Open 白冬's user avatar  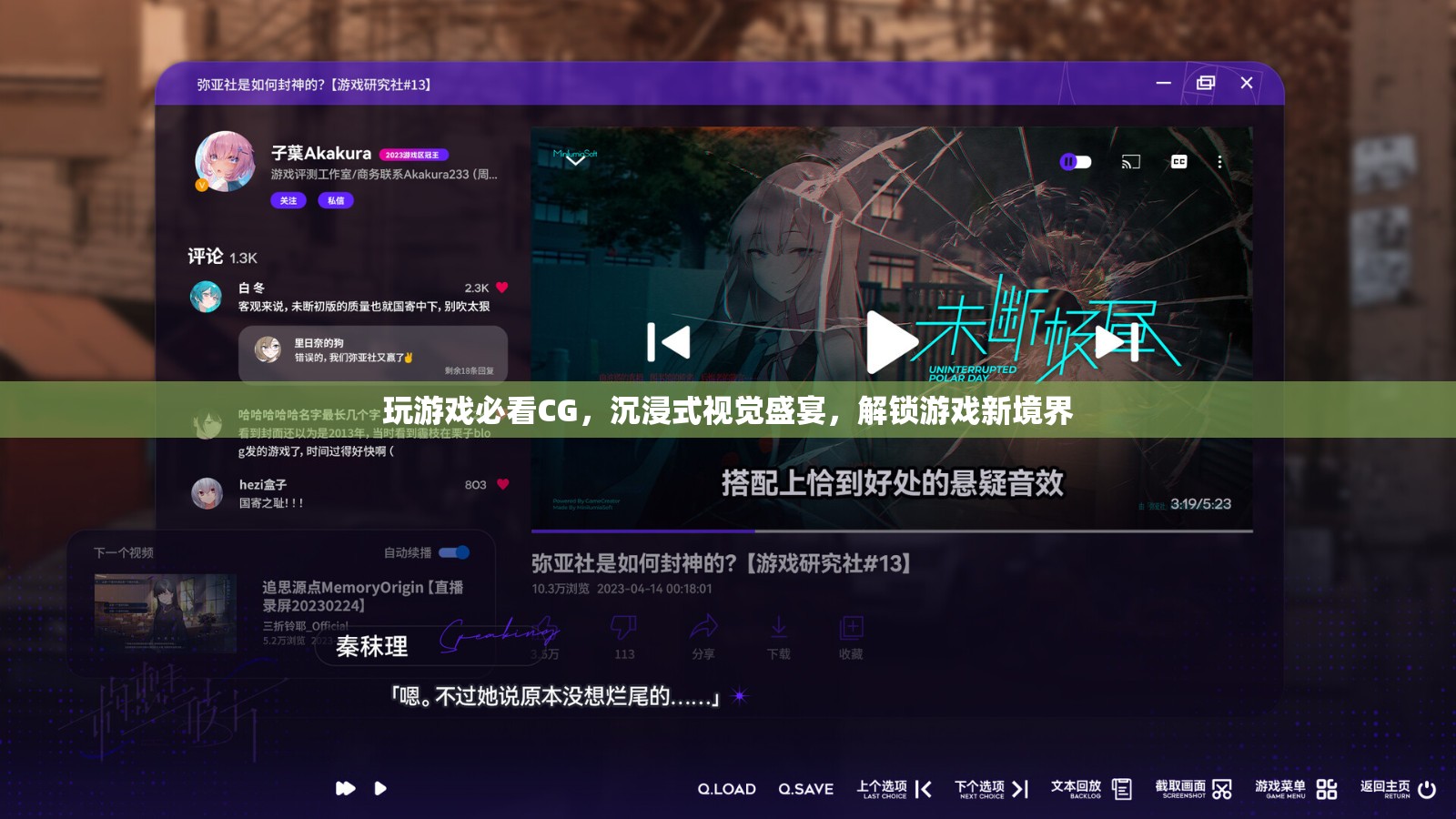[x=206, y=297]
